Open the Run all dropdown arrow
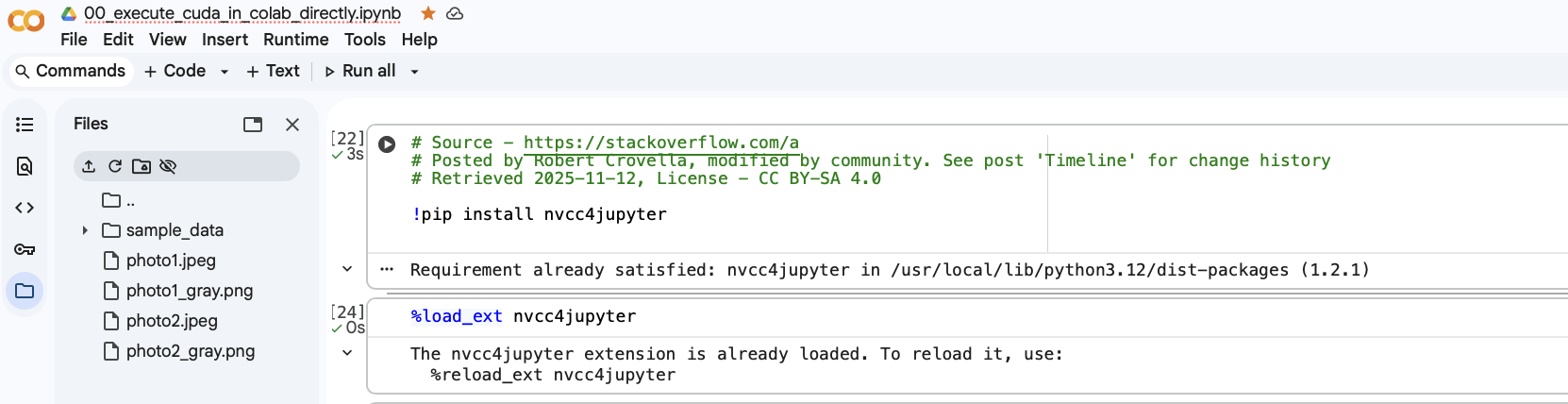1568x404 pixels. click(414, 72)
